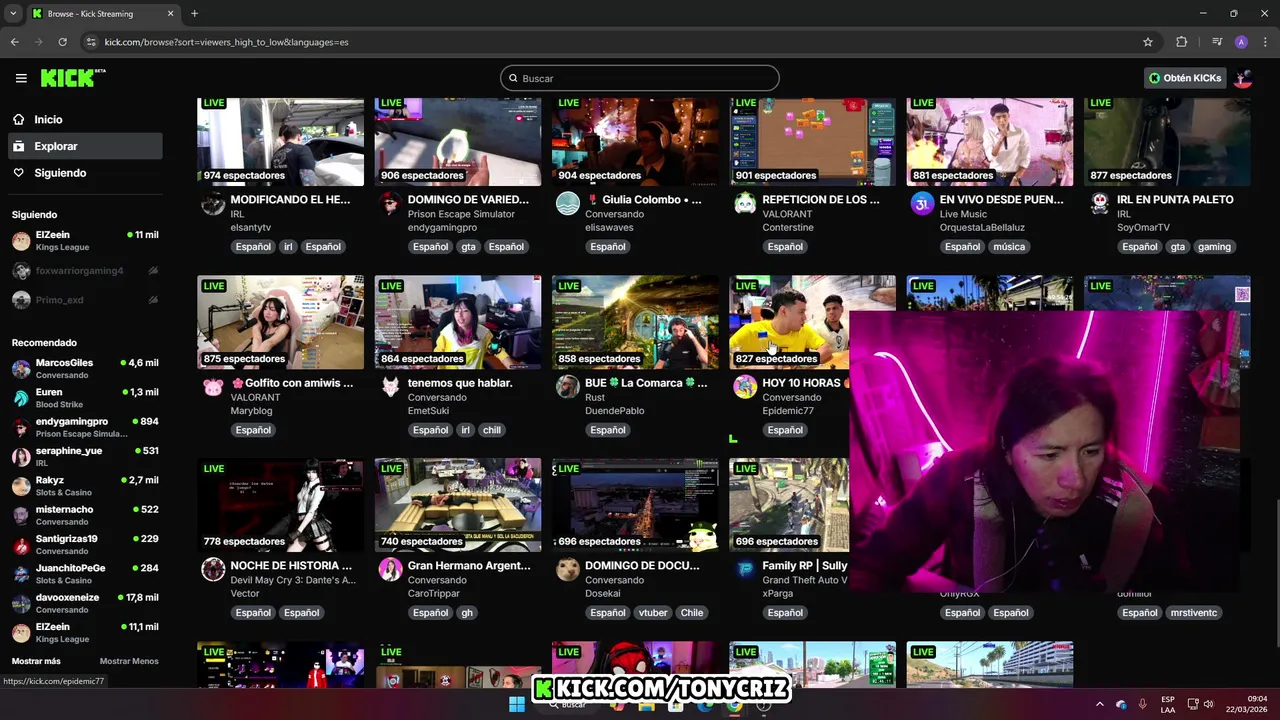The height and width of the screenshot is (720, 1280).
Task: Open the Golfito con amiwis stream thumbnail
Action: pyautogui.click(x=280, y=322)
